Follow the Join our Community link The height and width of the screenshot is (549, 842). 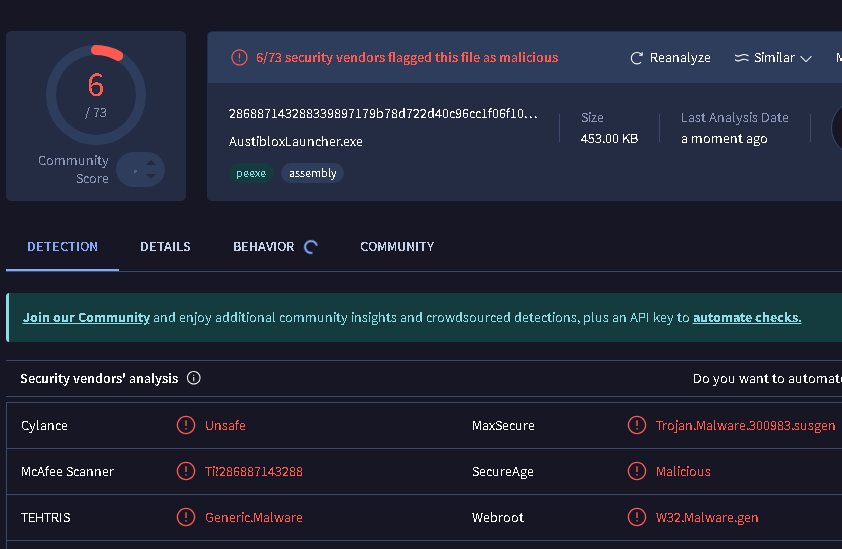86,317
